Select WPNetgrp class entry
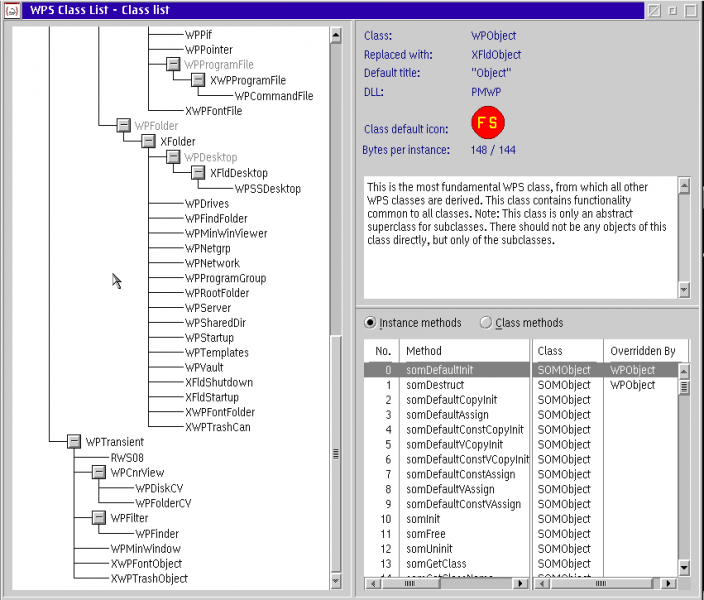This screenshot has width=704, height=600. point(207,248)
